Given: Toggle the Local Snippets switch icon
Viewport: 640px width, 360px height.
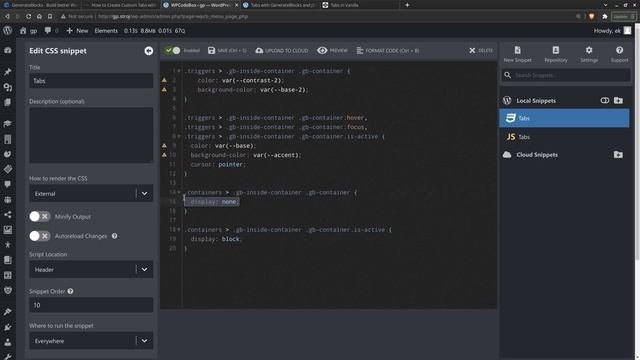Looking at the screenshot, I should pyautogui.click(x=604, y=100).
